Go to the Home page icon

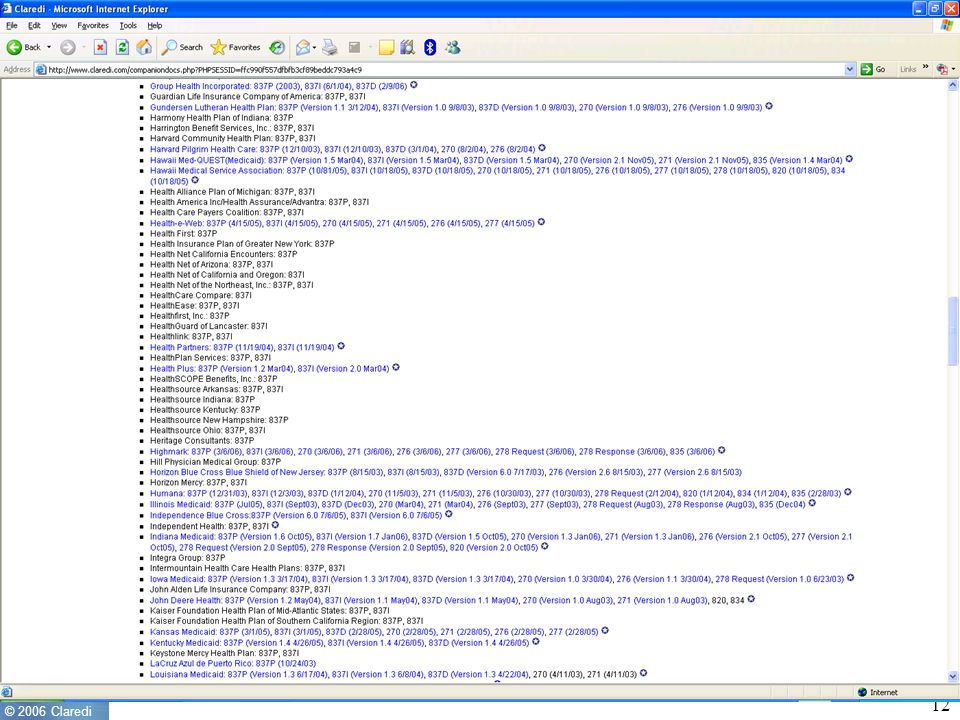click(144, 47)
